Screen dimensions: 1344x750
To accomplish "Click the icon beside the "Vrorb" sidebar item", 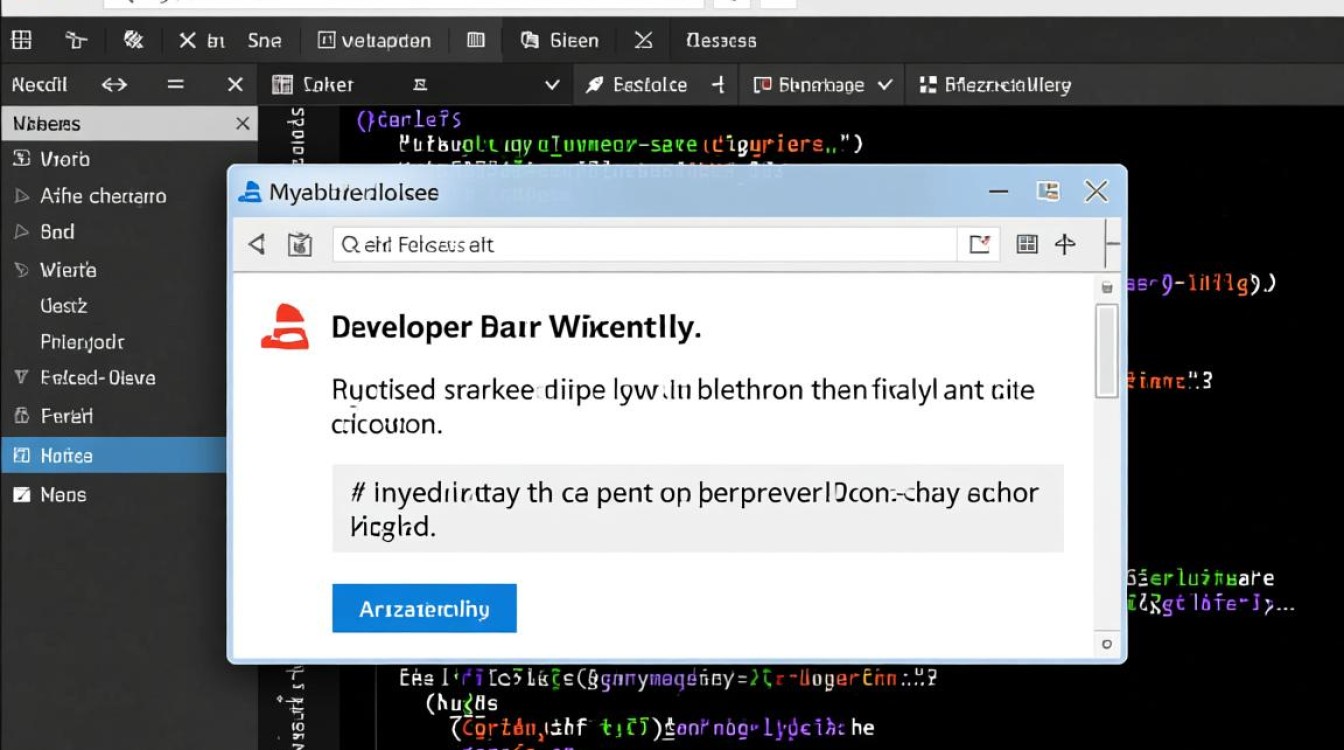I will 21,158.
